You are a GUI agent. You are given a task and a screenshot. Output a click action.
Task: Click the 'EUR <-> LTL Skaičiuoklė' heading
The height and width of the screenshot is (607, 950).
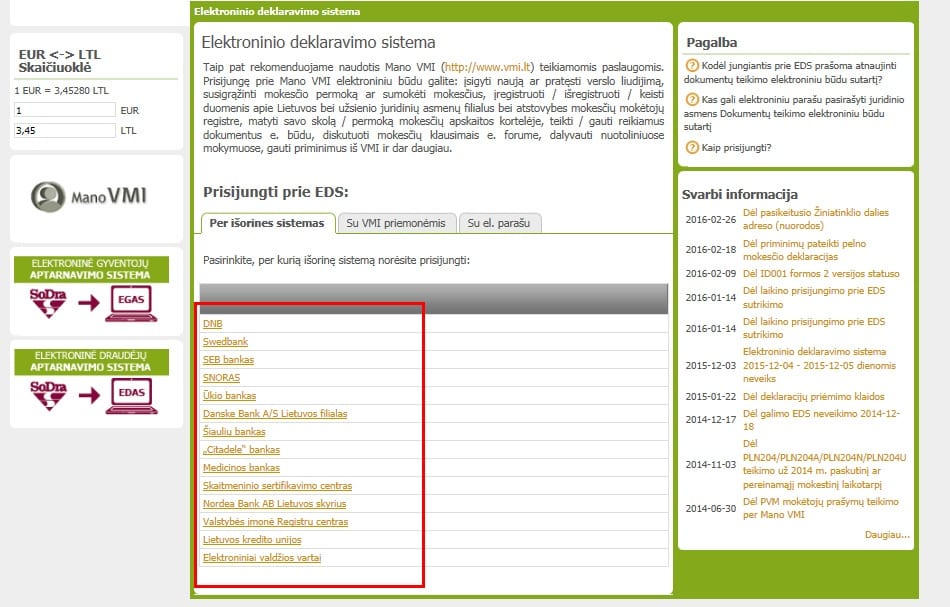[x=59, y=61]
